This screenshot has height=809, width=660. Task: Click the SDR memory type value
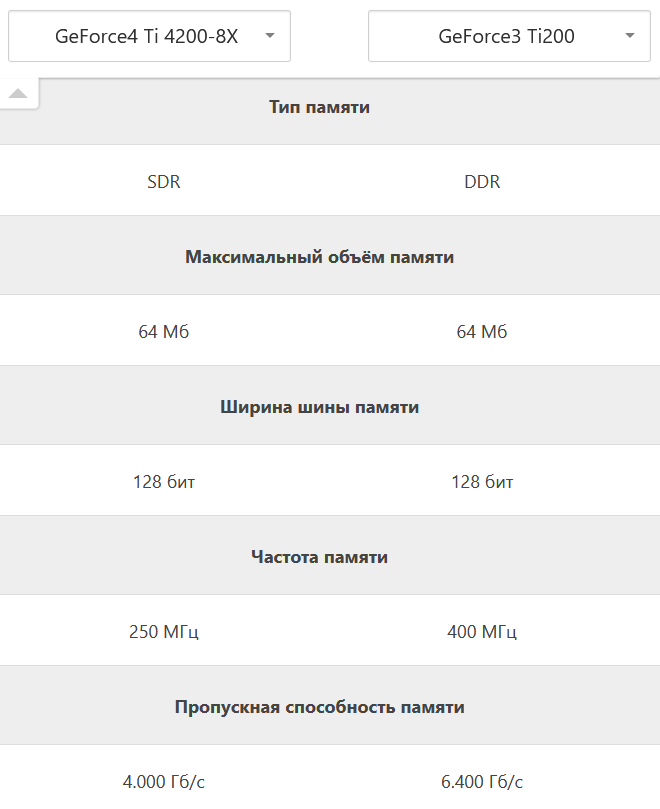(164, 182)
